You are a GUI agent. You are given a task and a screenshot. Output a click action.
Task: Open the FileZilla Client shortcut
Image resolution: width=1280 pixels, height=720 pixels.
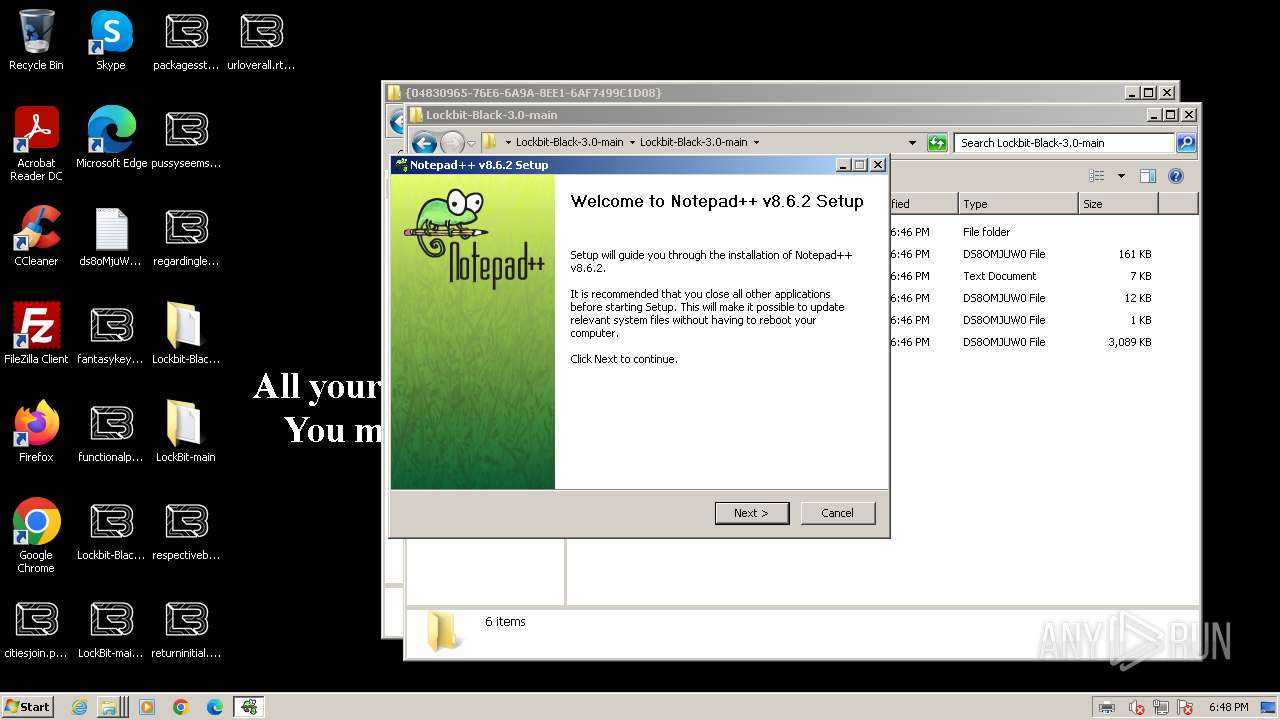[x=36, y=334]
